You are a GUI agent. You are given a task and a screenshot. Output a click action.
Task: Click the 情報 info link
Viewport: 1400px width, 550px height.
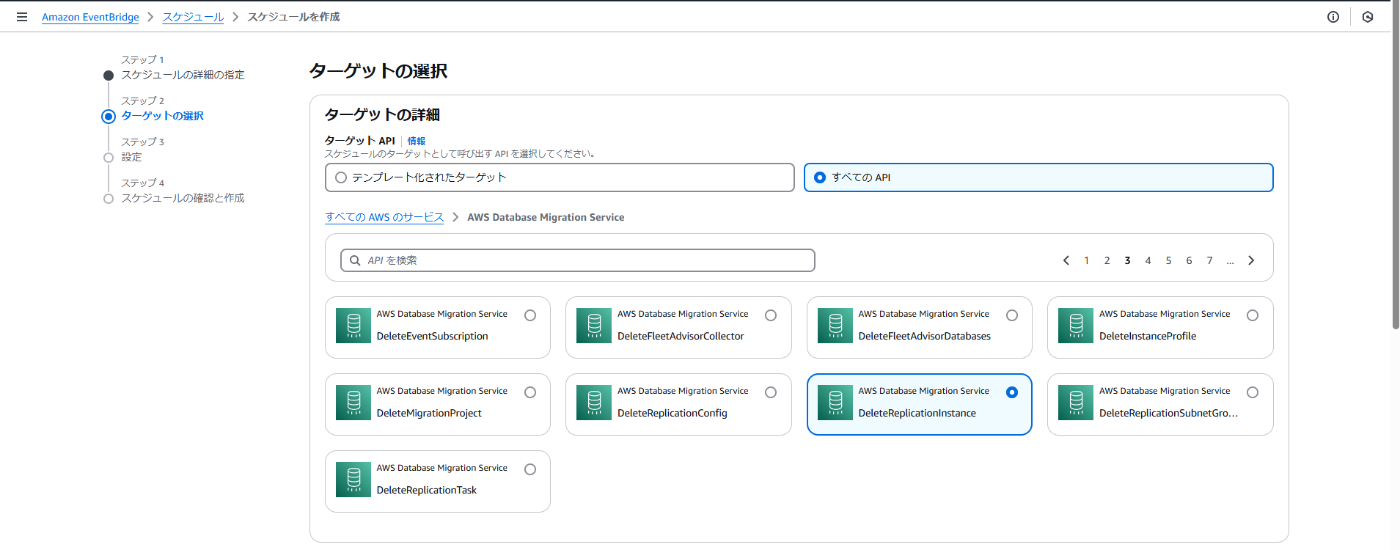point(416,141)
